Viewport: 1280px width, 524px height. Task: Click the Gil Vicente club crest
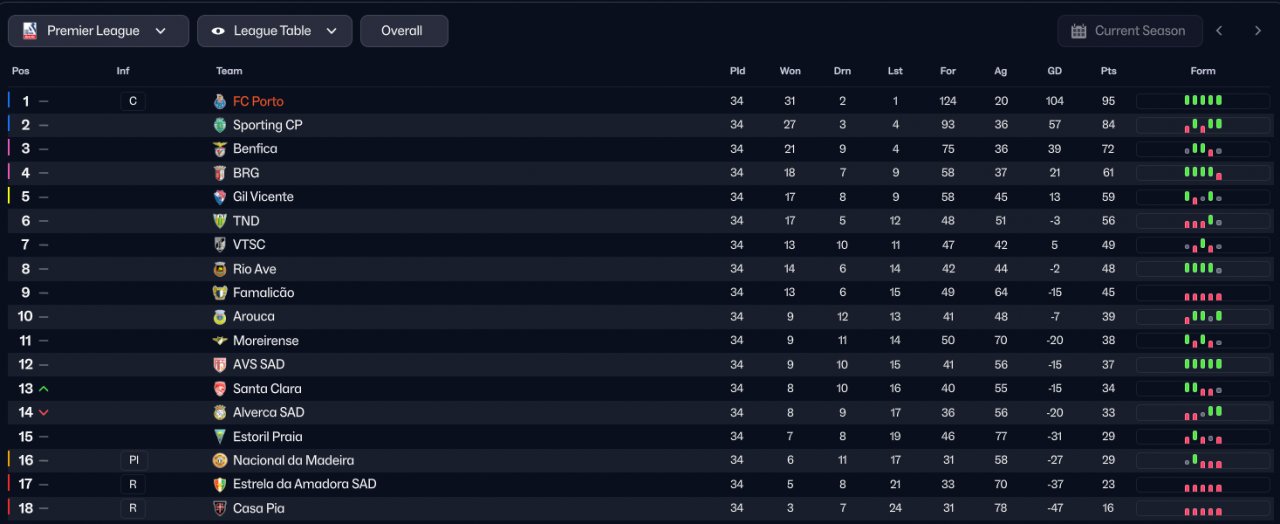pos(220,197)
